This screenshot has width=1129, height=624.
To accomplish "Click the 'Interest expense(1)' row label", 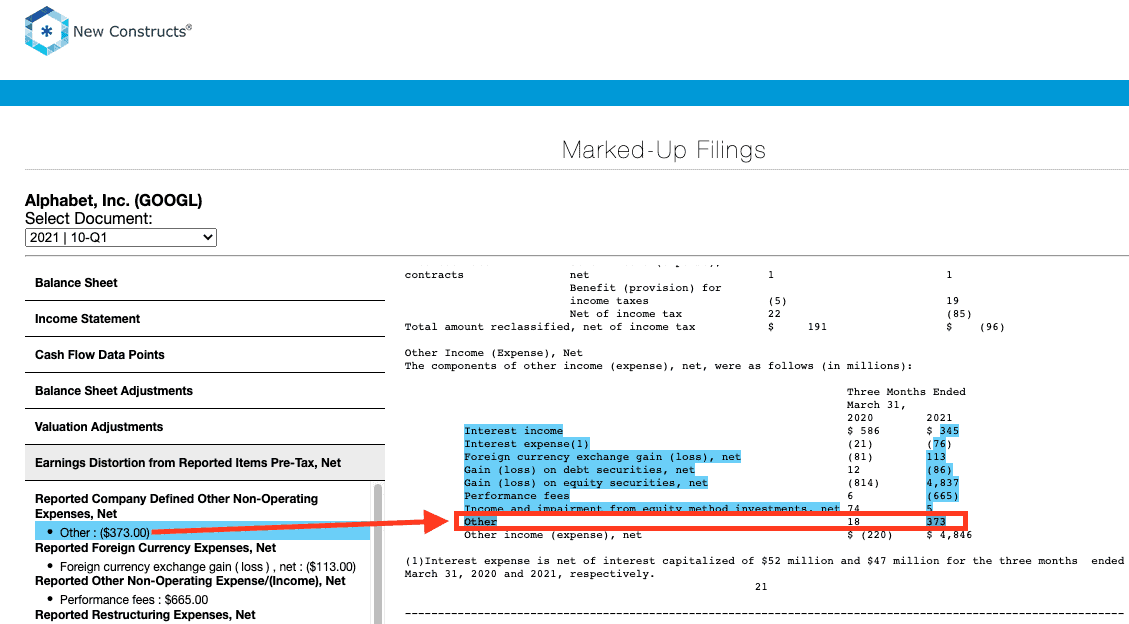I will click(526, 444).
